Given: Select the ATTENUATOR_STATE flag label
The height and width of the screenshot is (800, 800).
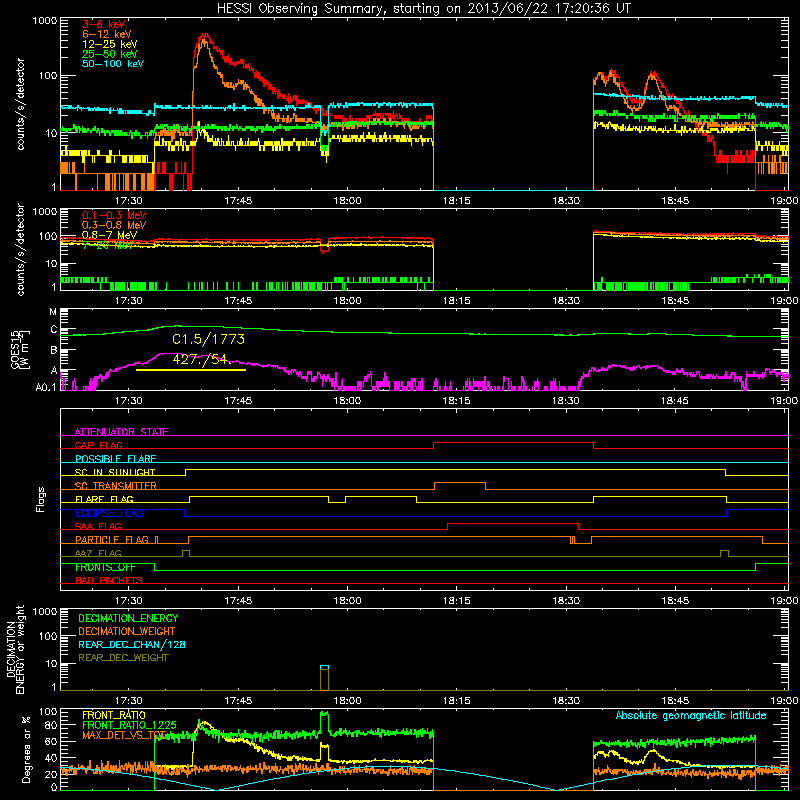Looking at the screenshot, I should (121, 432).
